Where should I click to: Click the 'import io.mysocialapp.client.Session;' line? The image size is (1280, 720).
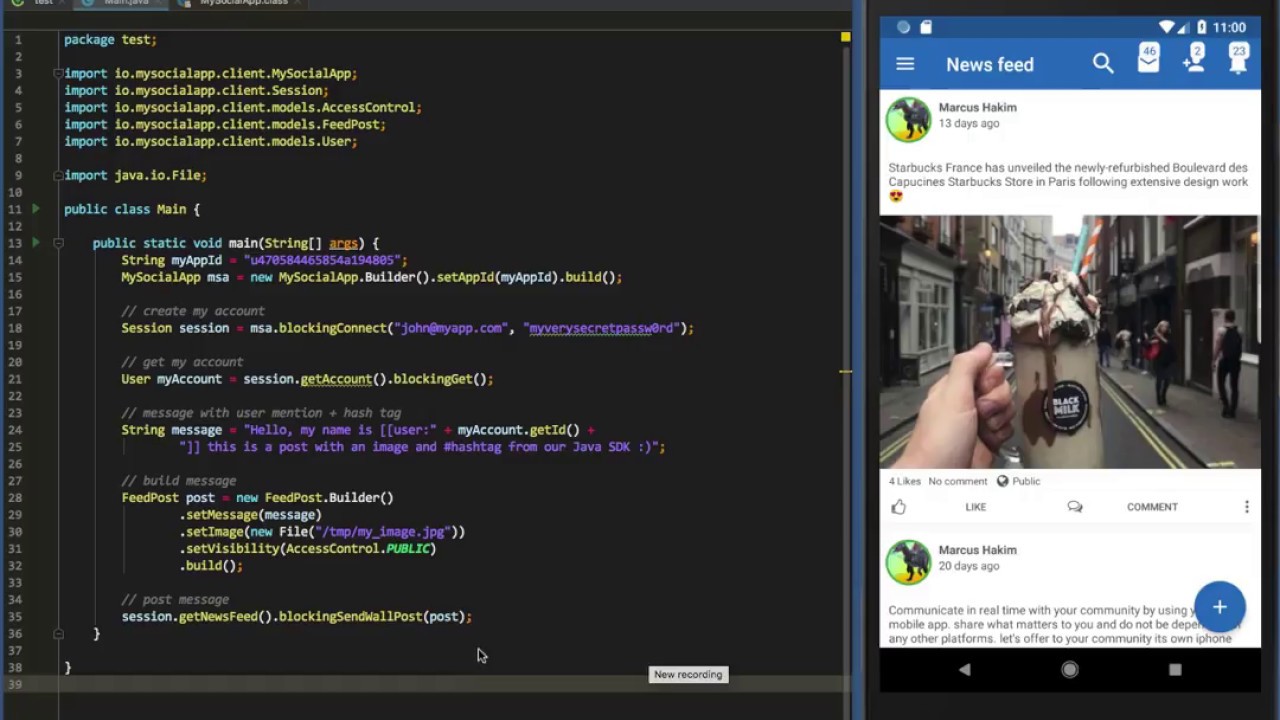(x=196, y=90)
